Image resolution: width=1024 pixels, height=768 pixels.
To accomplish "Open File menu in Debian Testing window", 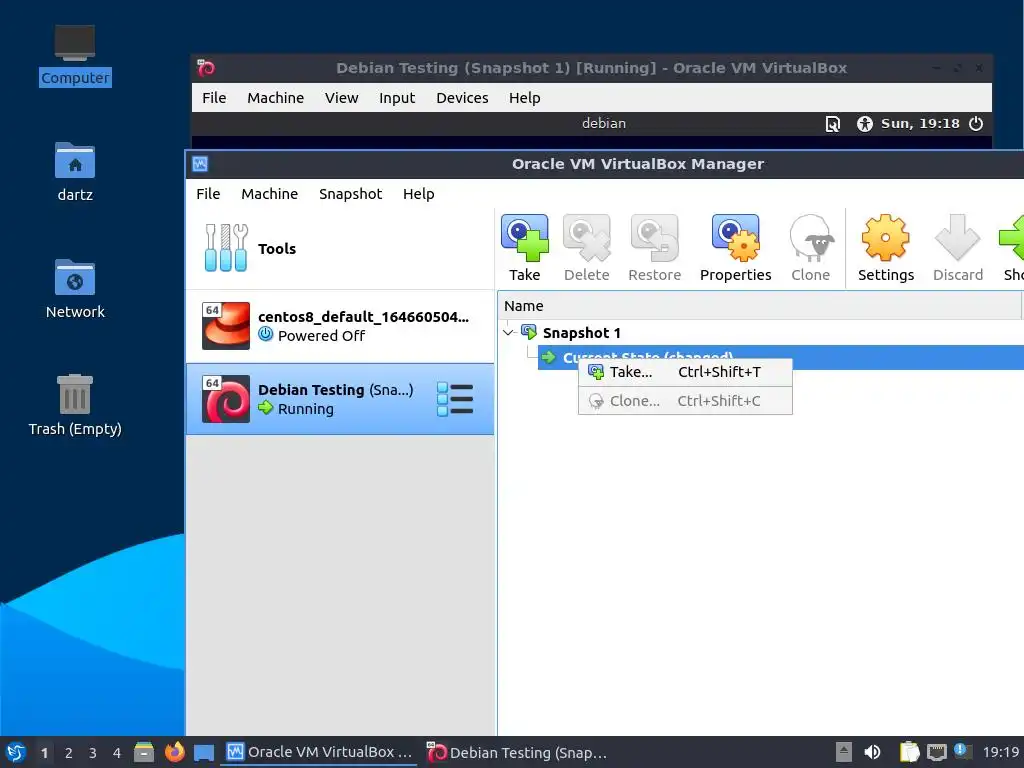I will coord(214,98).
